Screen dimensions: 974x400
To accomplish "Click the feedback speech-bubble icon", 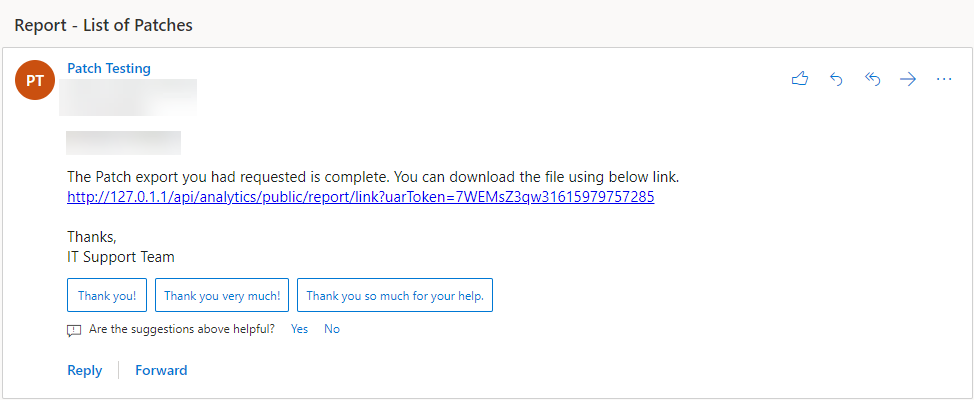I will pos(74,330).
